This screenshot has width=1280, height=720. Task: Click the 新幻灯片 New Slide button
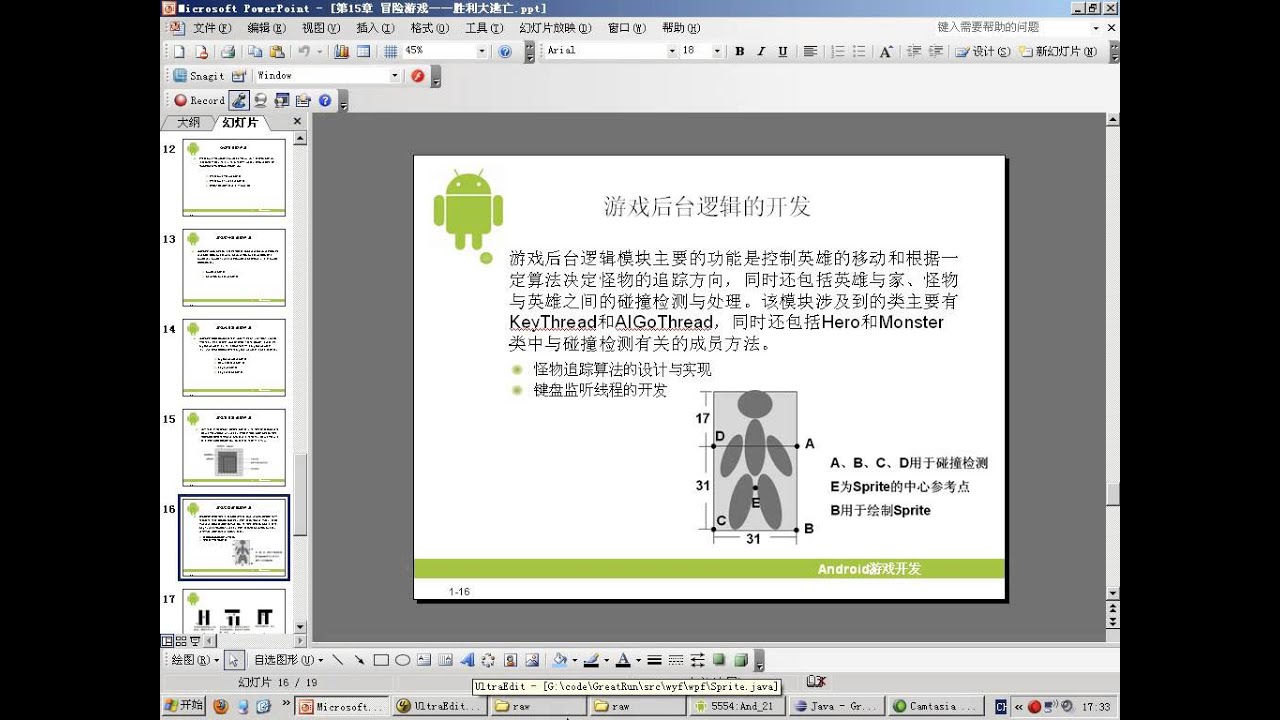pos(1057,51)
